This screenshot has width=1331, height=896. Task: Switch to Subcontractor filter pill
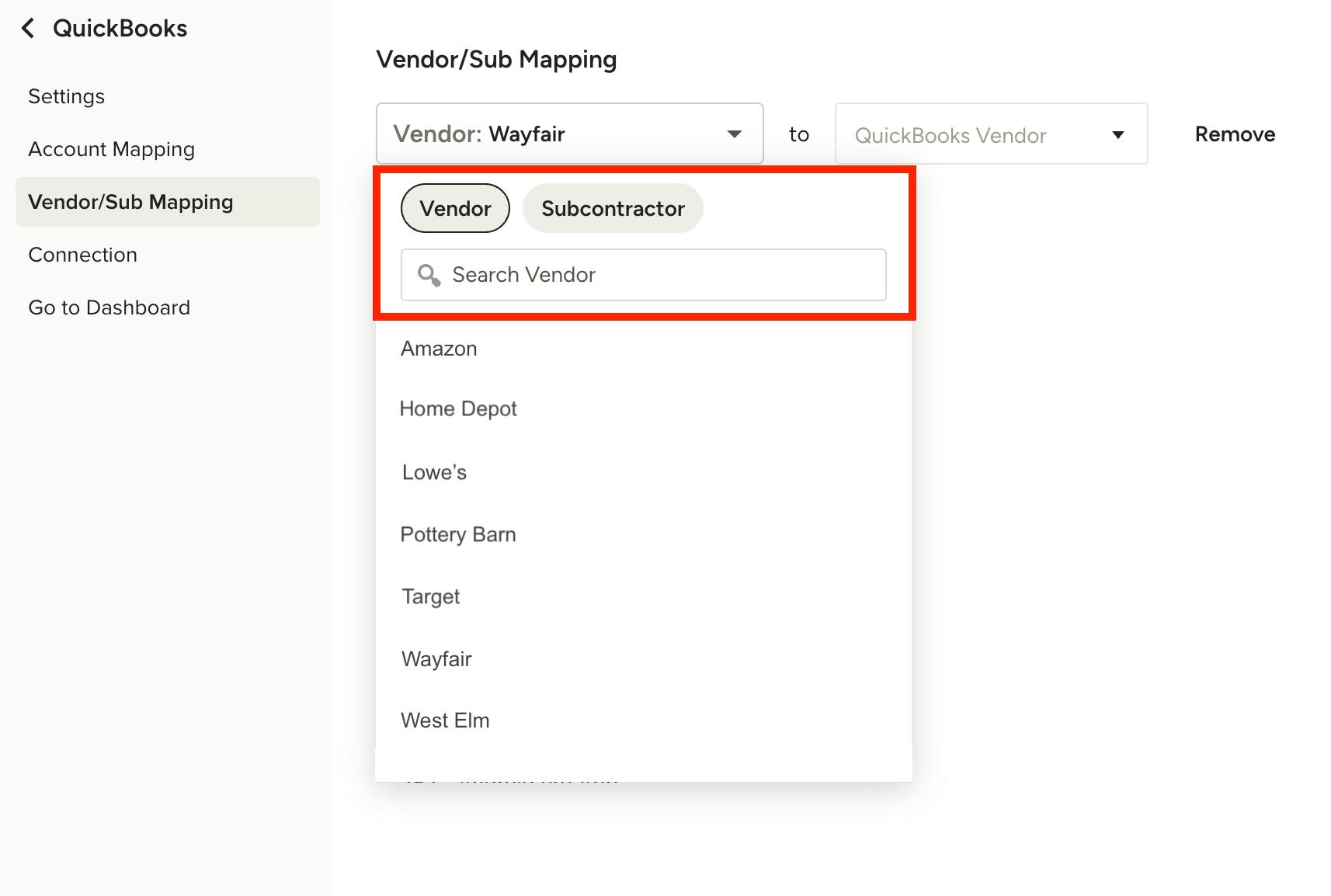[x=613, y=208]
